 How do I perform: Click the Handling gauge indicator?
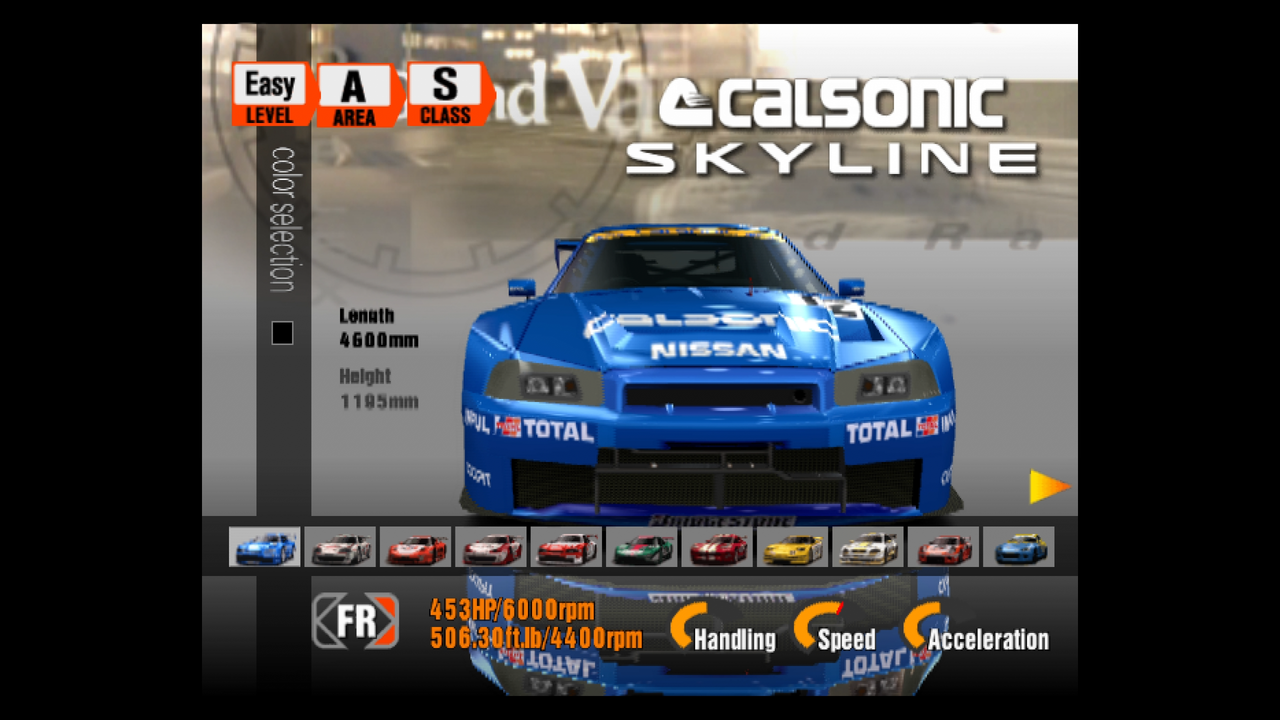click(723, 628)
